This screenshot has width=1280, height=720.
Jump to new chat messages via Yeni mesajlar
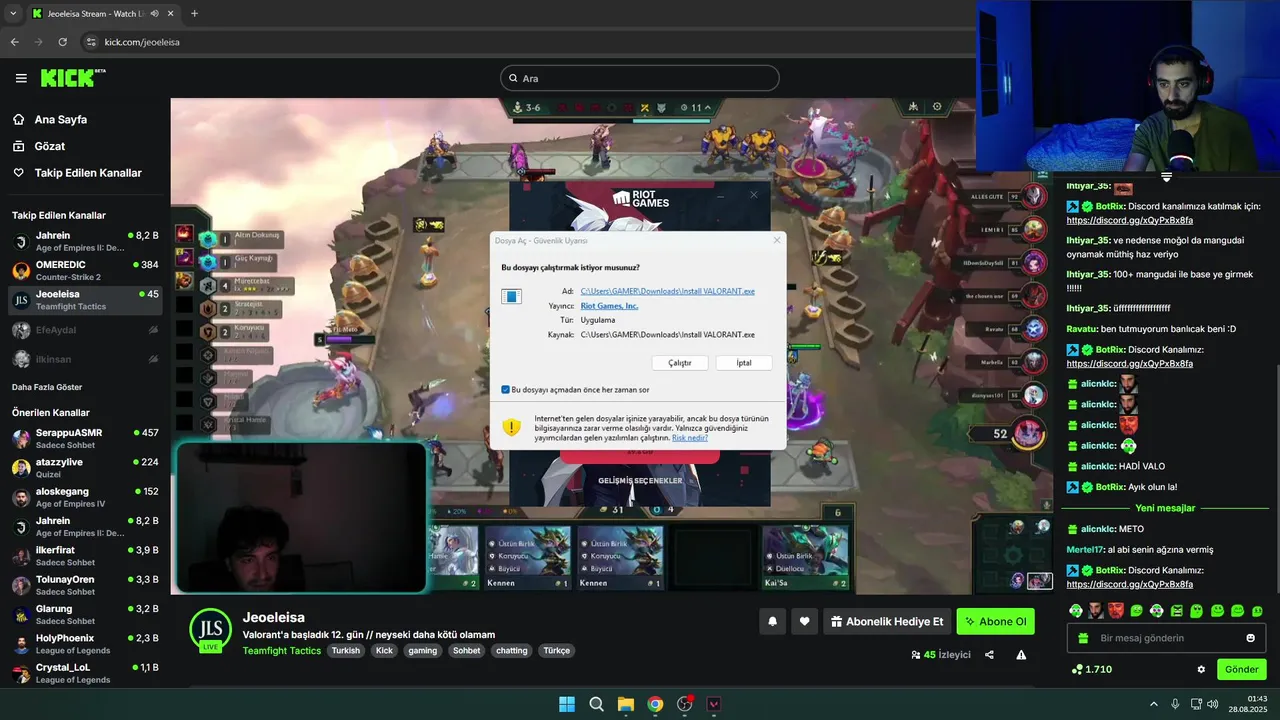click(x=1166, y=508)
